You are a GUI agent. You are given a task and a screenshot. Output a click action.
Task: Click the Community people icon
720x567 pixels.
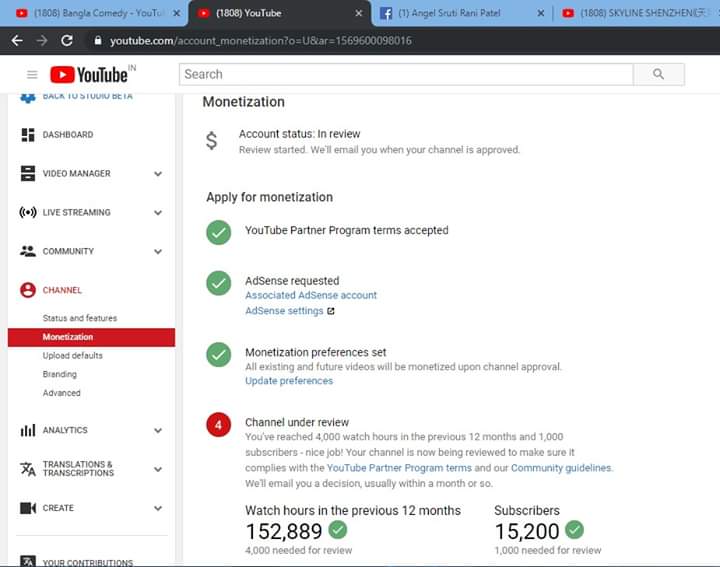pos(28,251)
